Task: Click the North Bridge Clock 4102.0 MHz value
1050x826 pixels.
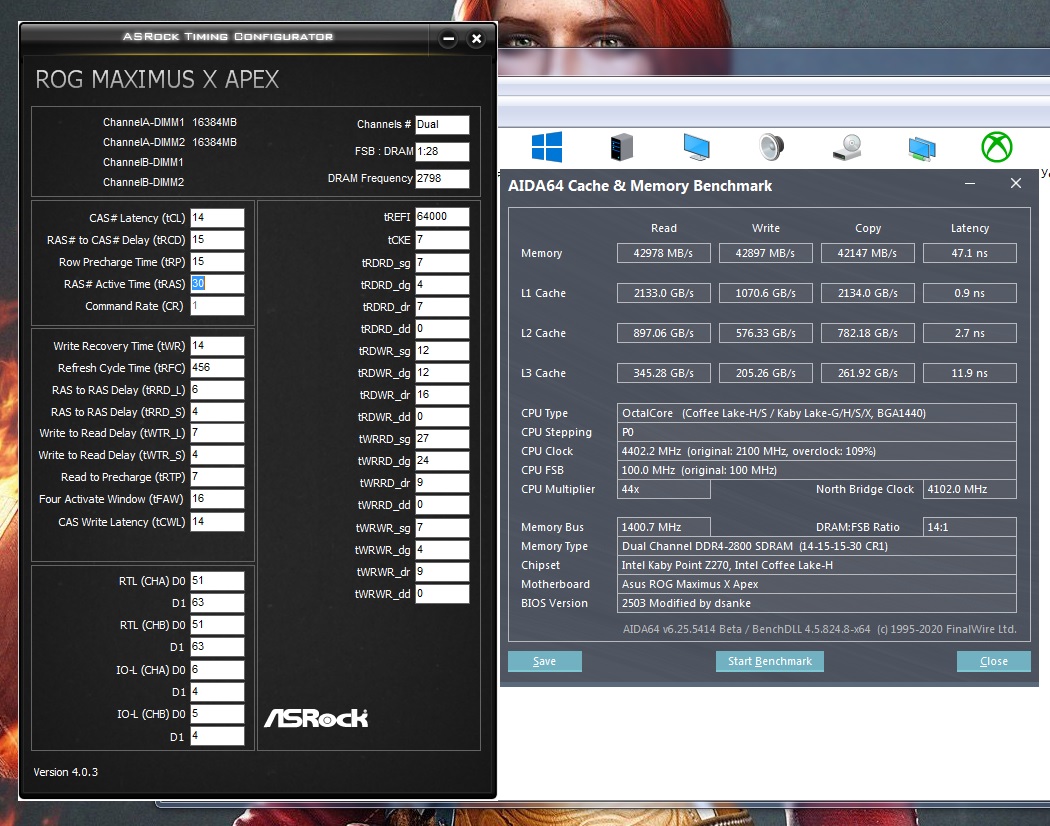Action: tap(970, 489)
